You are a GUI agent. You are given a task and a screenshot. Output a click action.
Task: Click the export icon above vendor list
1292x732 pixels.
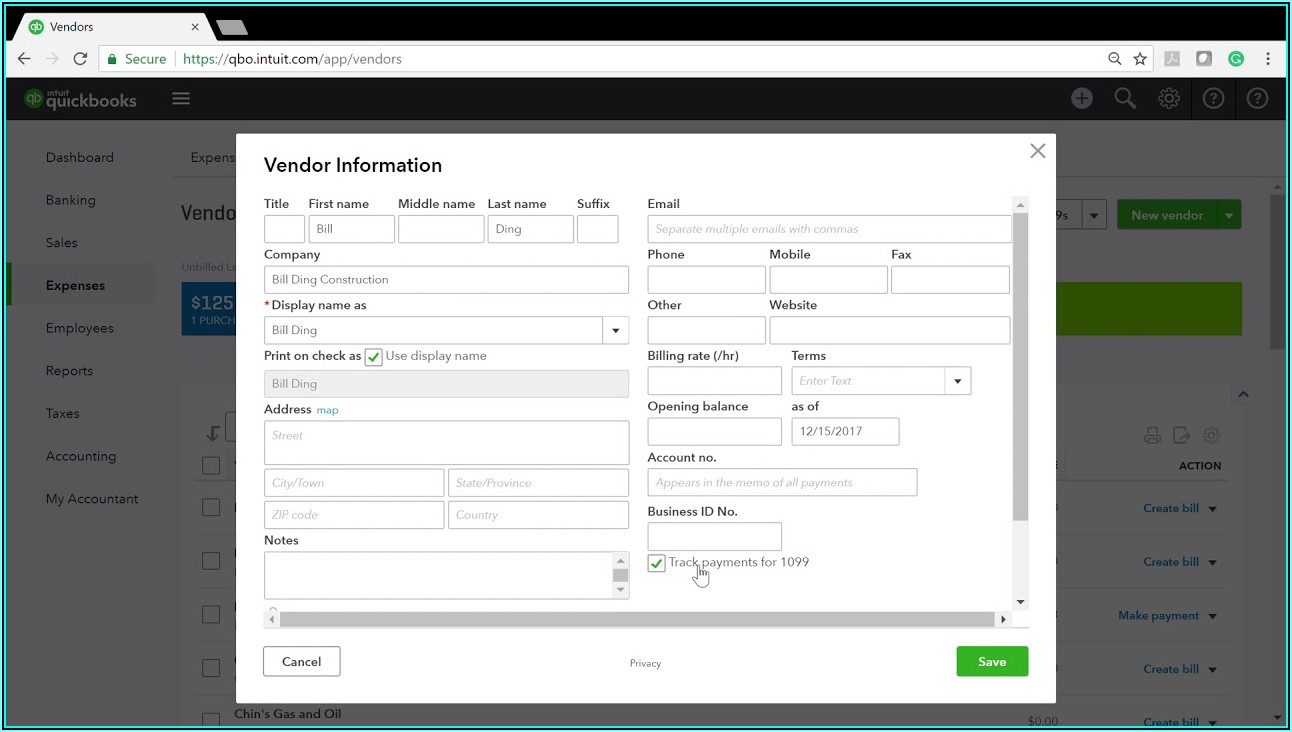pos(1181,435)
